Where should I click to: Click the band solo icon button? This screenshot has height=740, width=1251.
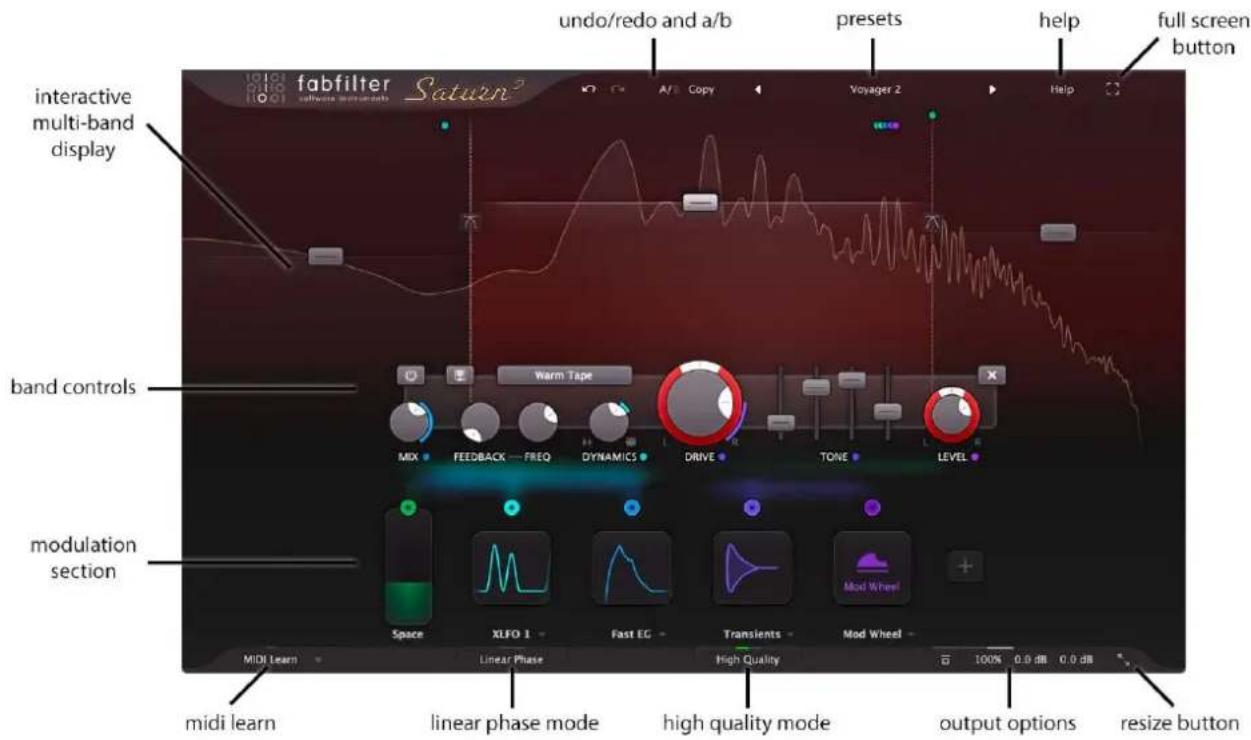click(x=460, y=375)
